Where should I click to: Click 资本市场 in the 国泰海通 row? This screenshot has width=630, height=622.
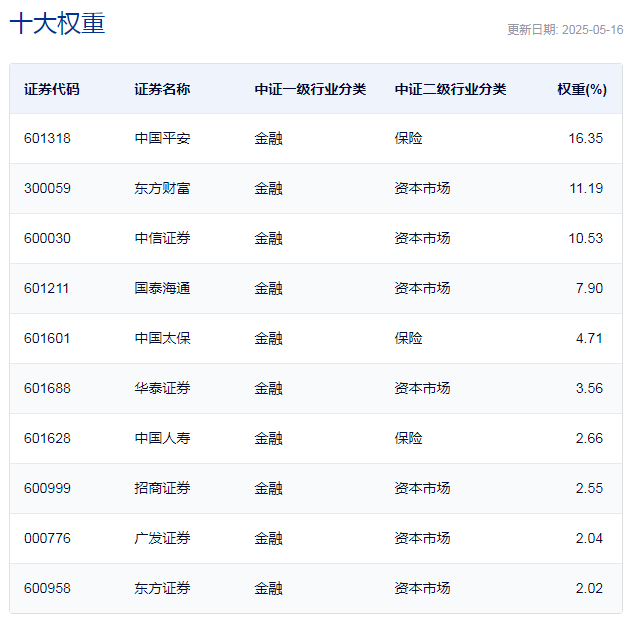click(x=422, y=288)
